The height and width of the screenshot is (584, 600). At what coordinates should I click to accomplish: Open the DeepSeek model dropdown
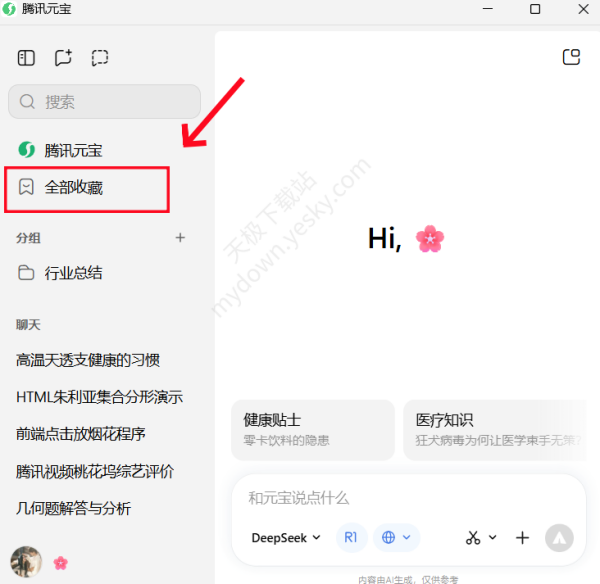pyautogui.click(x=286, y=537)
